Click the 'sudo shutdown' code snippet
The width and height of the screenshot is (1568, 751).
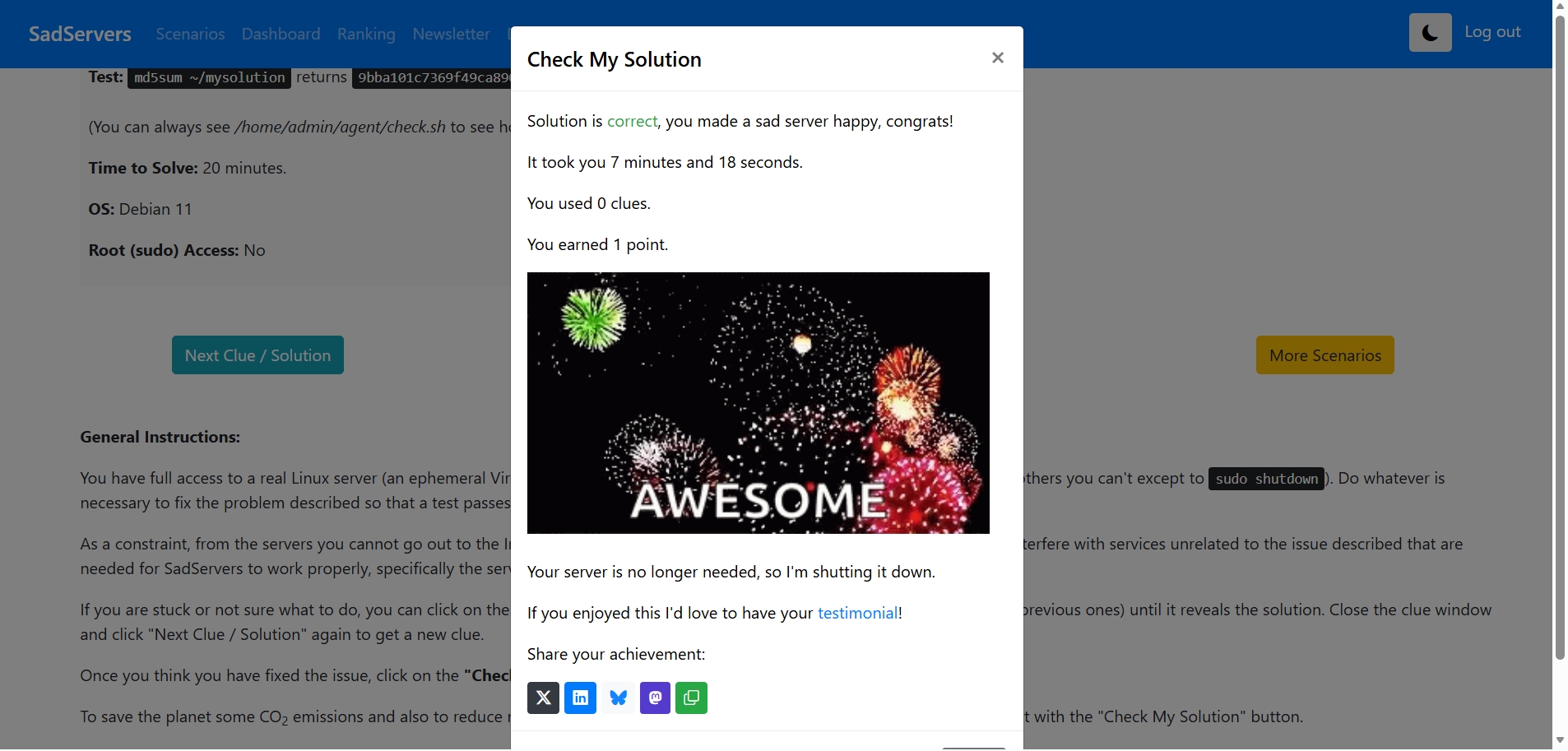[1266, 479]
